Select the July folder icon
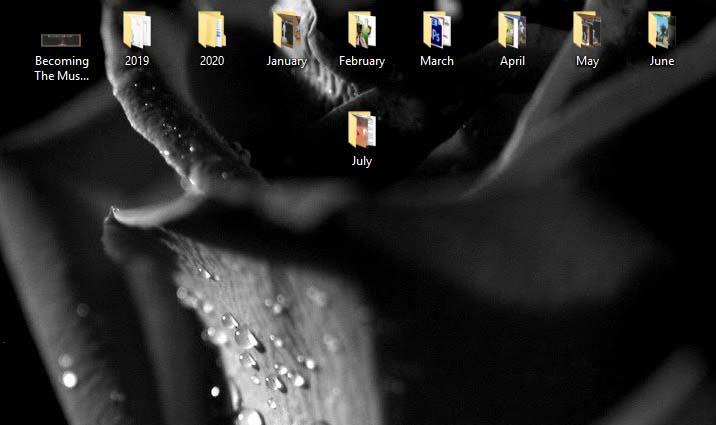 (x=362, y=130)
